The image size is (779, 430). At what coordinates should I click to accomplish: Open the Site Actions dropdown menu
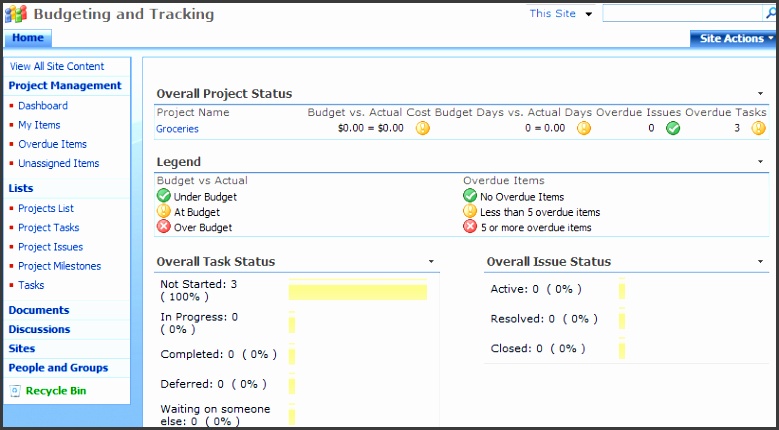point(733,38)
